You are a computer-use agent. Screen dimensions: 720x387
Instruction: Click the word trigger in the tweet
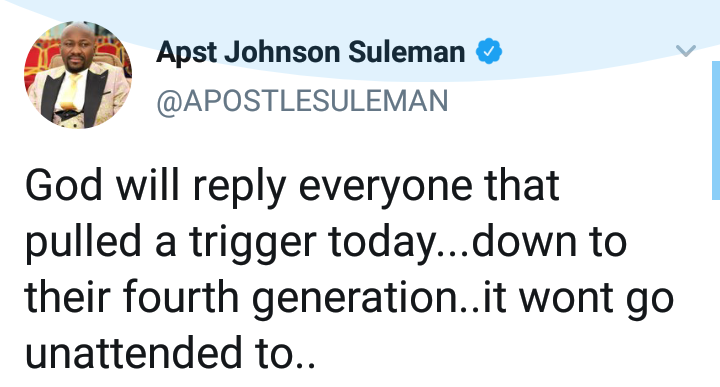[253, 243]
